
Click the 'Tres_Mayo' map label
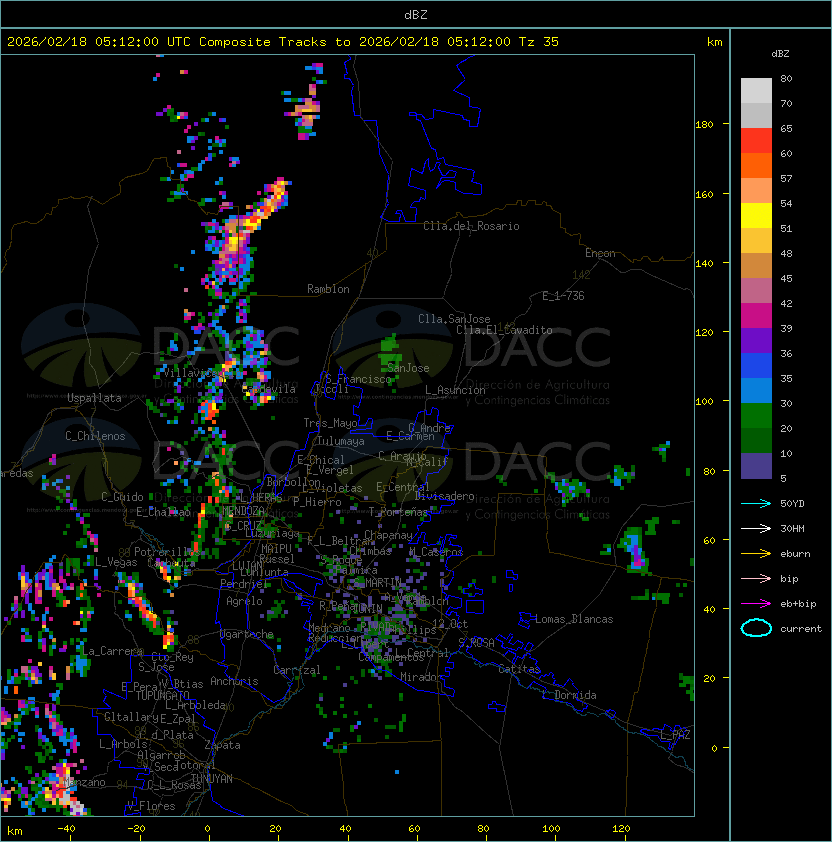click(x=330, y=423)
